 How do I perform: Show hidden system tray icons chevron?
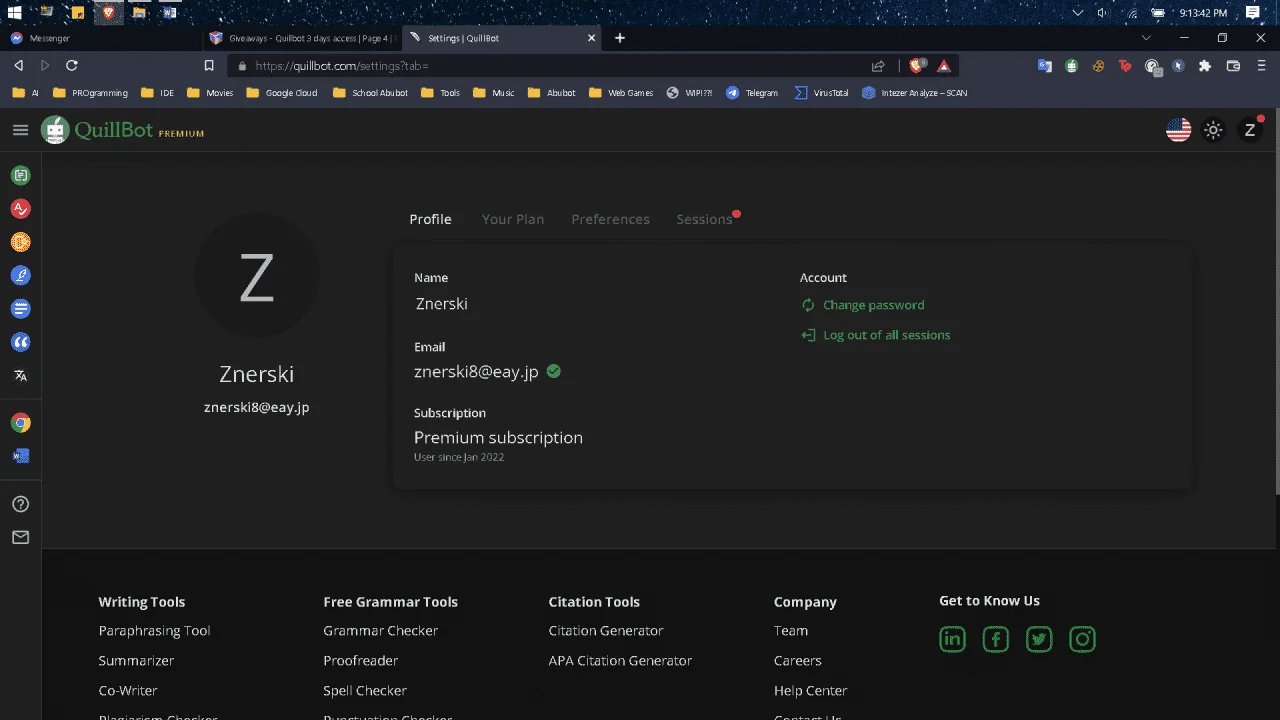click(1077, 12)
